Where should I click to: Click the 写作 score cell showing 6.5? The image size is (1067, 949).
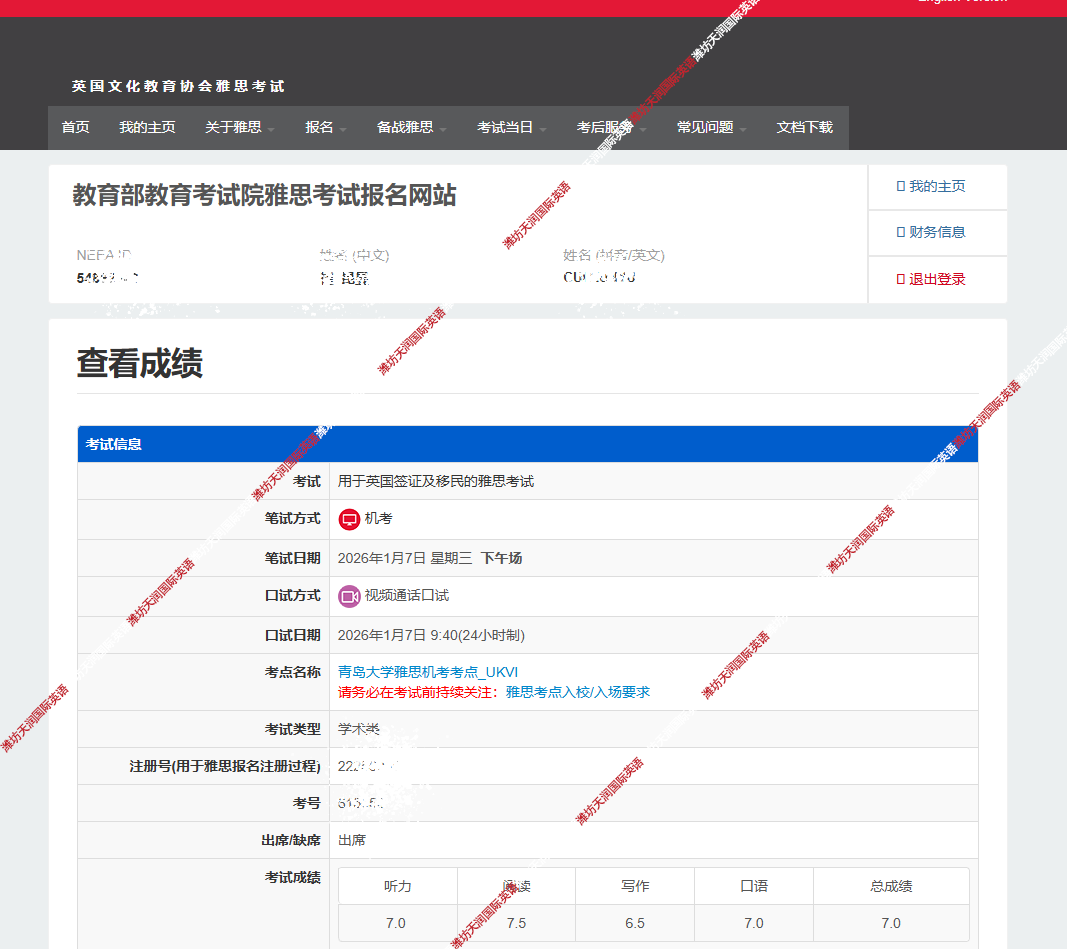pos(634,923)
